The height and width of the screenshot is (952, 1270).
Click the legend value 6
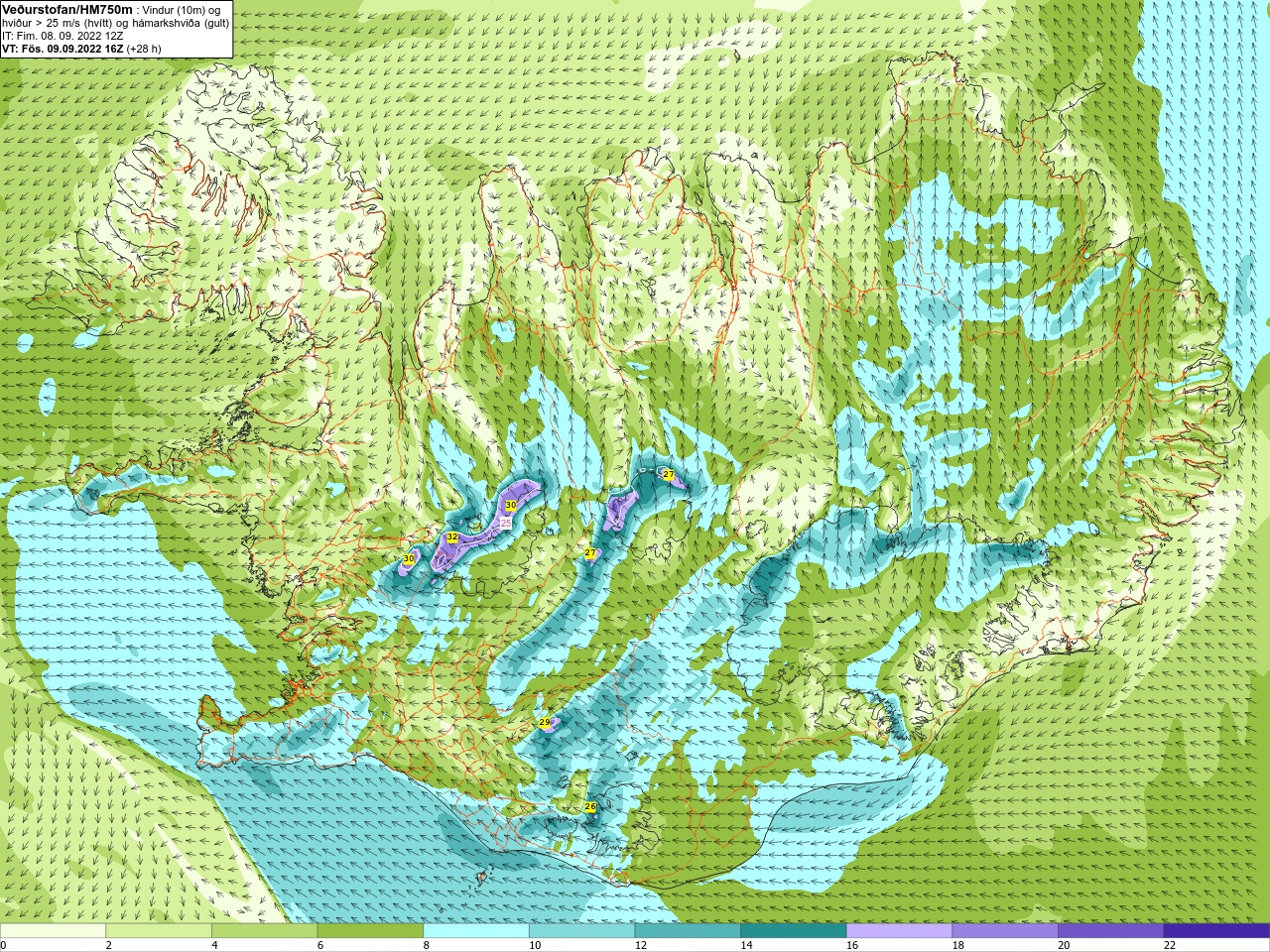tap(320, 945)
